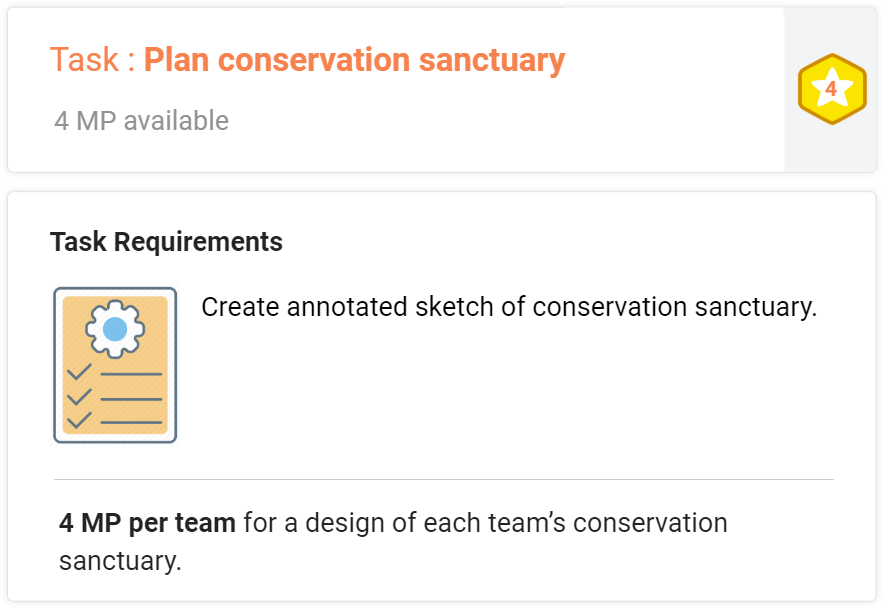Click 'Create annotated sketch of conservation sanctuary' text
Screen dimensions: 885x608
509,308
